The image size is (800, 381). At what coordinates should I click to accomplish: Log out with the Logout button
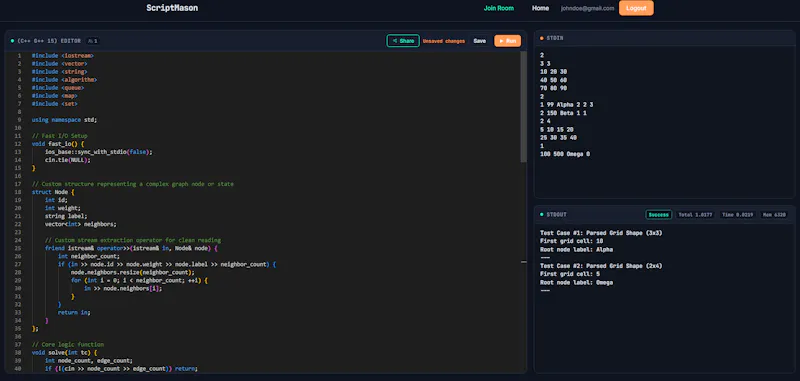pyautogui.click(x=636, y=8)
